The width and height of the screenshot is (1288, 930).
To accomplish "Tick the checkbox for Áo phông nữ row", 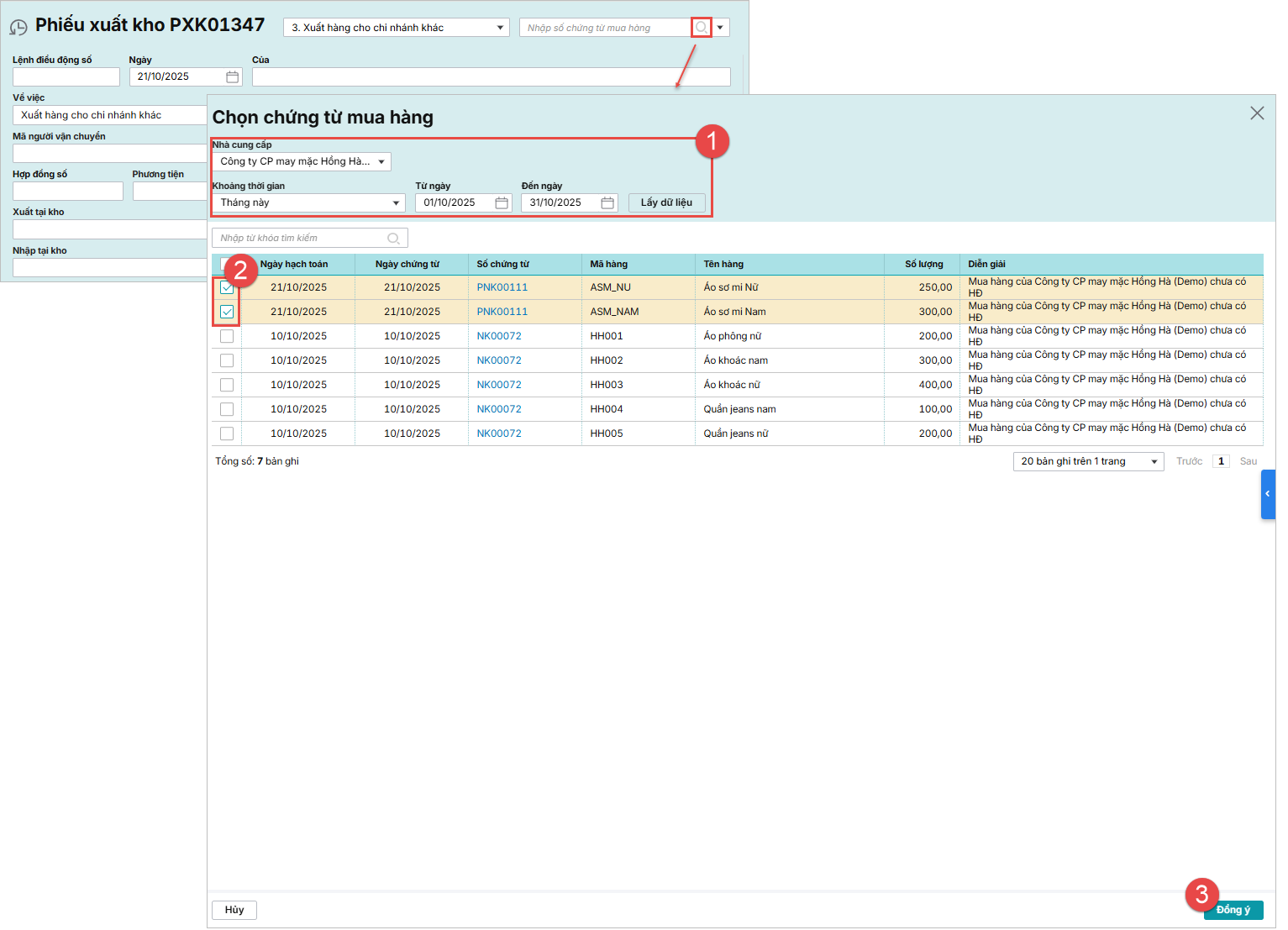I will point(227,336).
